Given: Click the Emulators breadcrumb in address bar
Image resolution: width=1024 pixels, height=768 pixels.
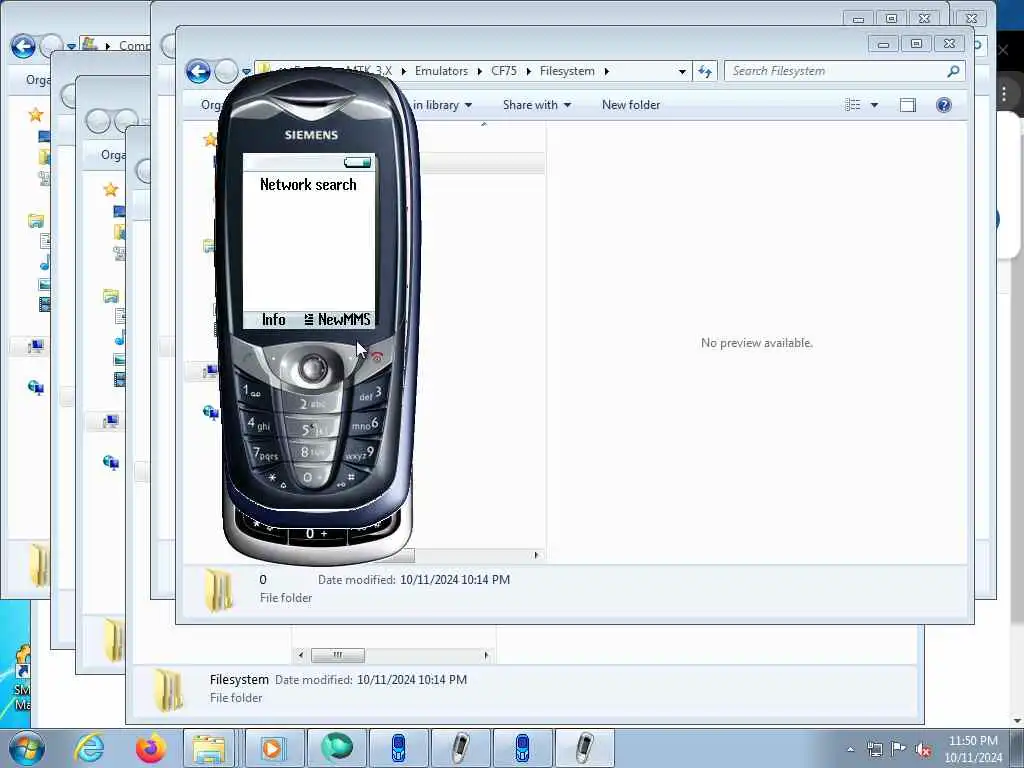Looking at the screenshot, I should point(441,71).
